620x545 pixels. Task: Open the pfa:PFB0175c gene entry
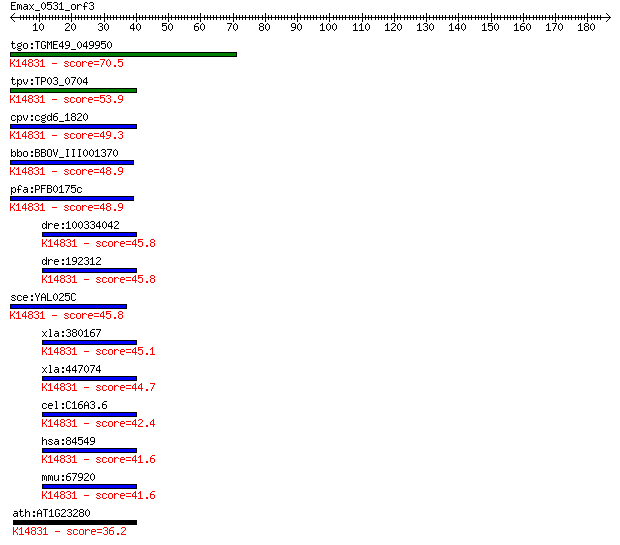click(x=46, y=189)
